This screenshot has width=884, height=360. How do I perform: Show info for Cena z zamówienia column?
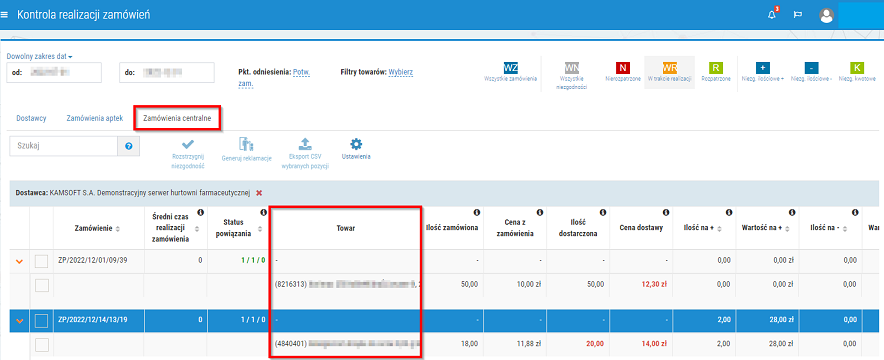540,212
